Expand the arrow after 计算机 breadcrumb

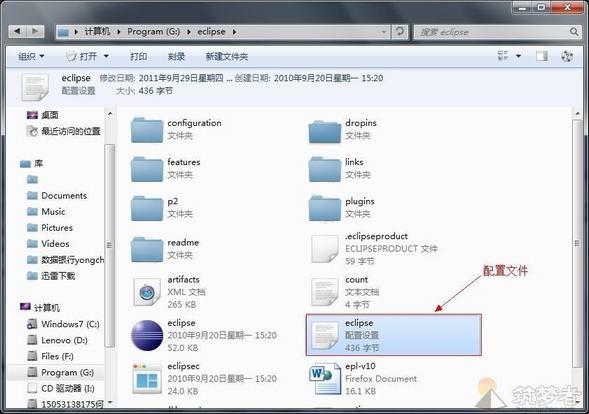[119, 32]
